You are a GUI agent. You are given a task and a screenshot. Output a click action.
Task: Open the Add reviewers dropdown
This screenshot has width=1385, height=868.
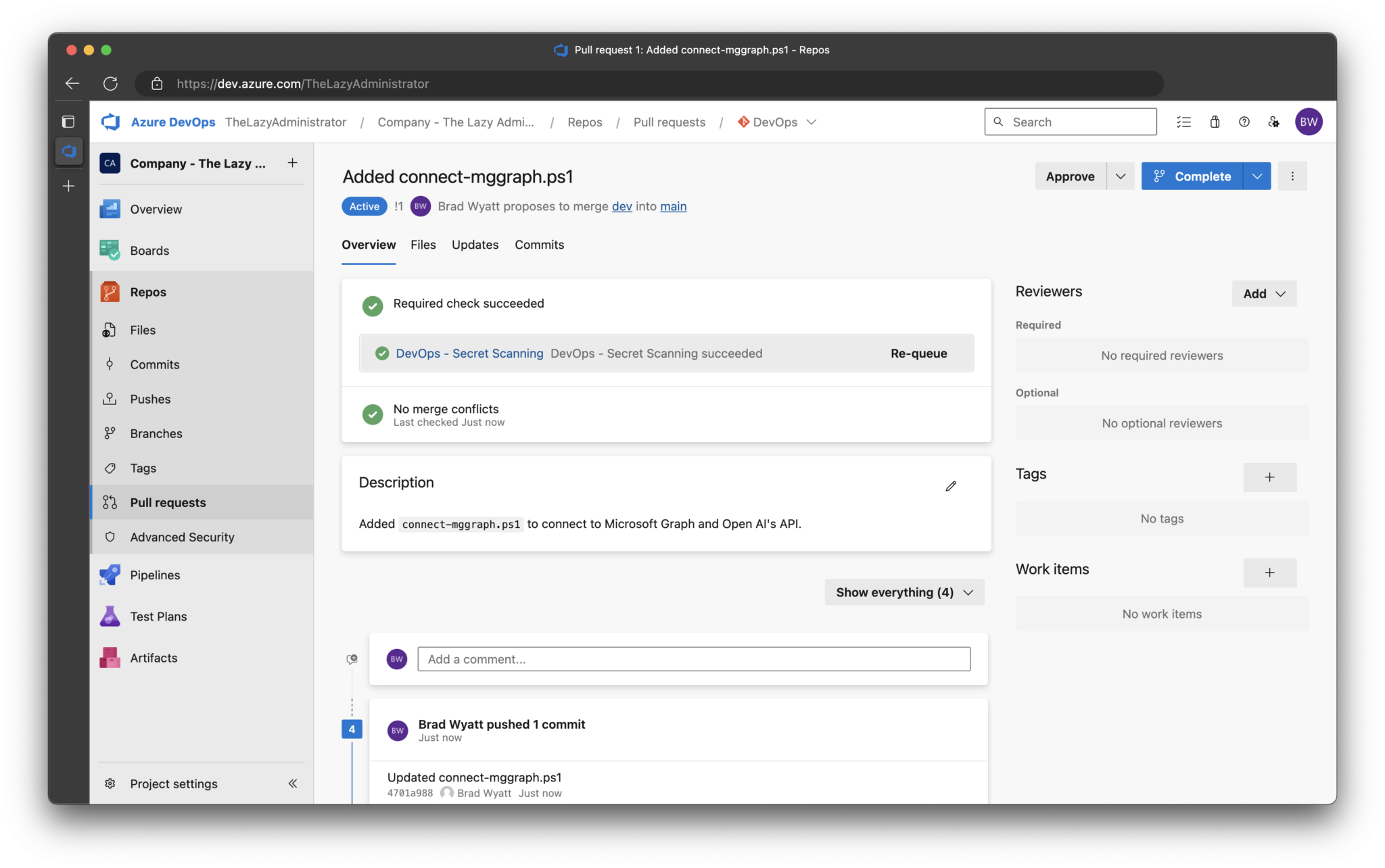[x=1264, y=293]
